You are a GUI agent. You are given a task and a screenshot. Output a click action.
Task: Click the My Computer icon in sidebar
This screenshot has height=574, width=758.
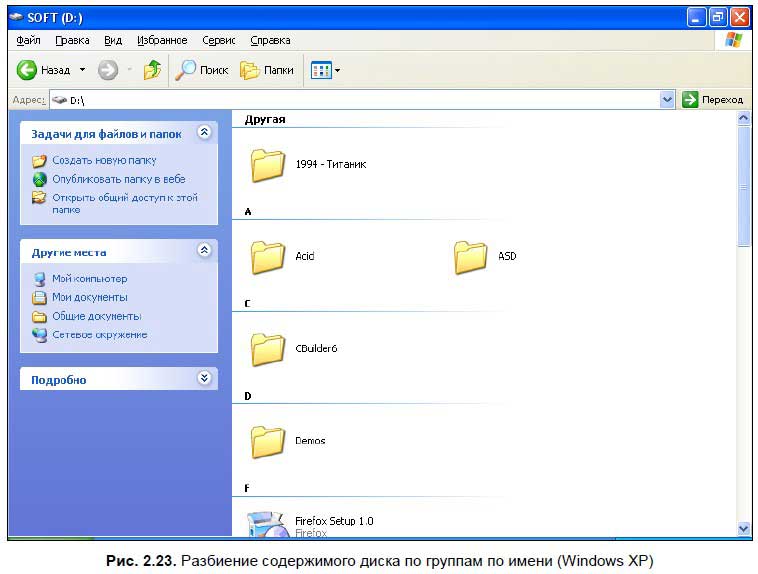pyautogui.click(x=39, y=279)
